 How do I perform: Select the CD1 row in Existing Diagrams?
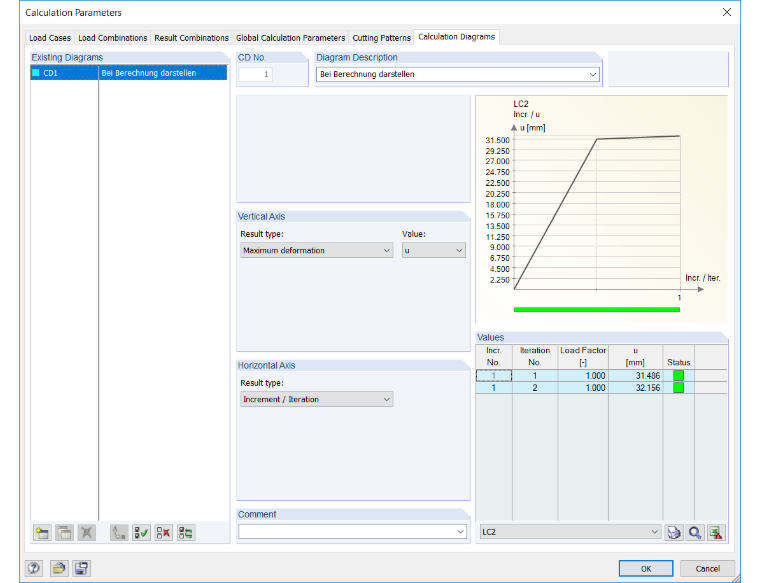[x=128, y=73]
